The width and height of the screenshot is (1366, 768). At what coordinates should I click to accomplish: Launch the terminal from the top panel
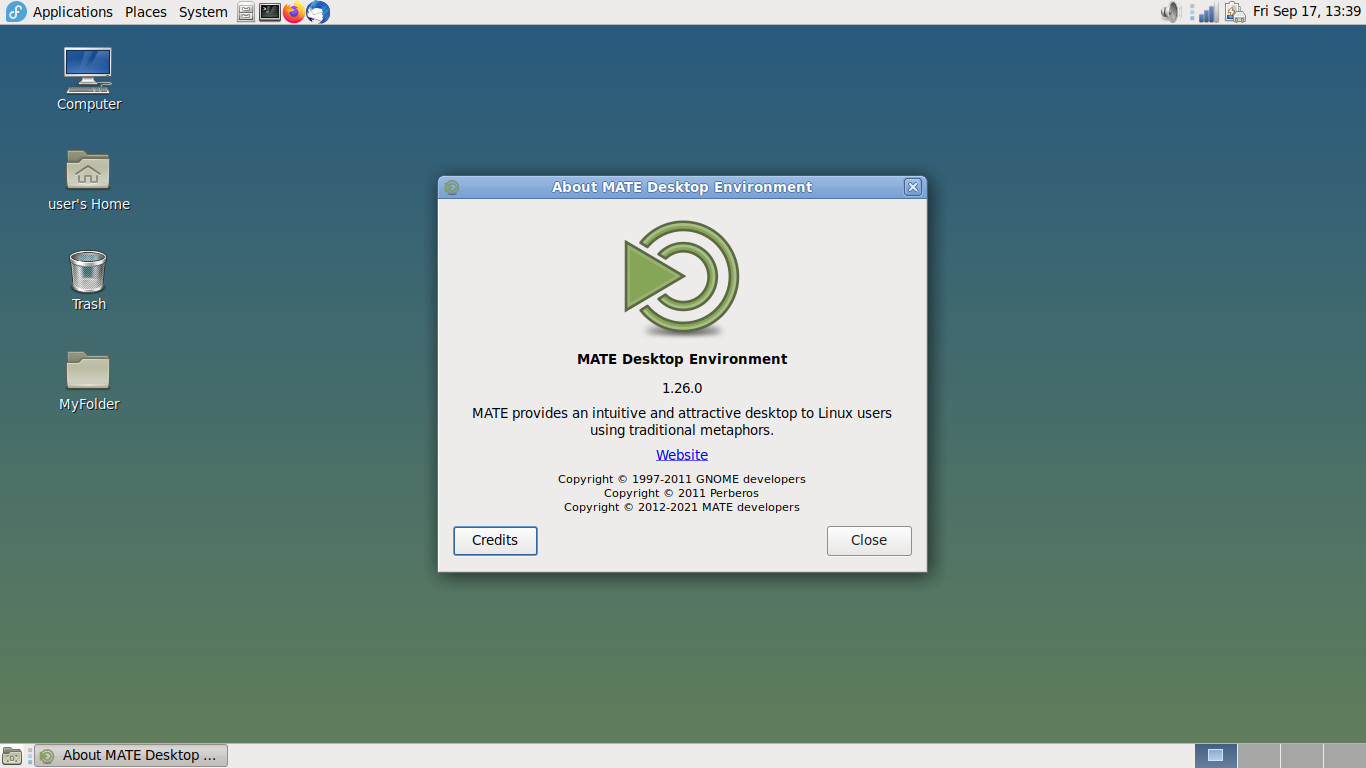click(270, 12)
